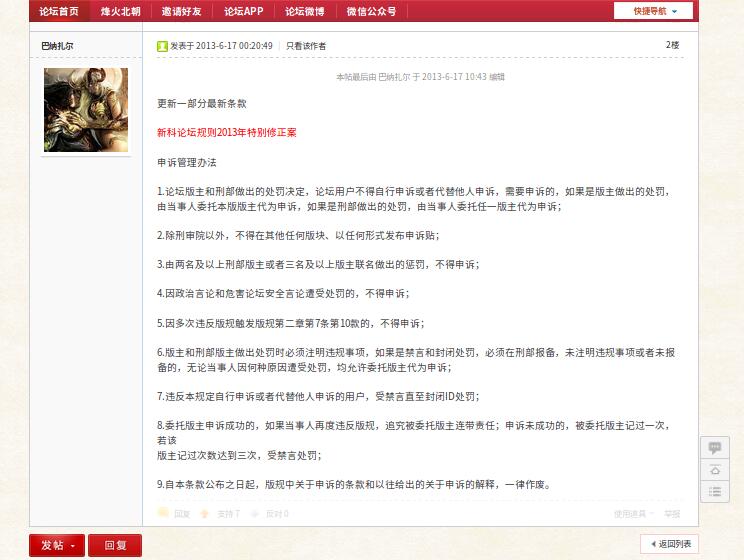Click 只看该作者 to filter by author

click(306, 46)
